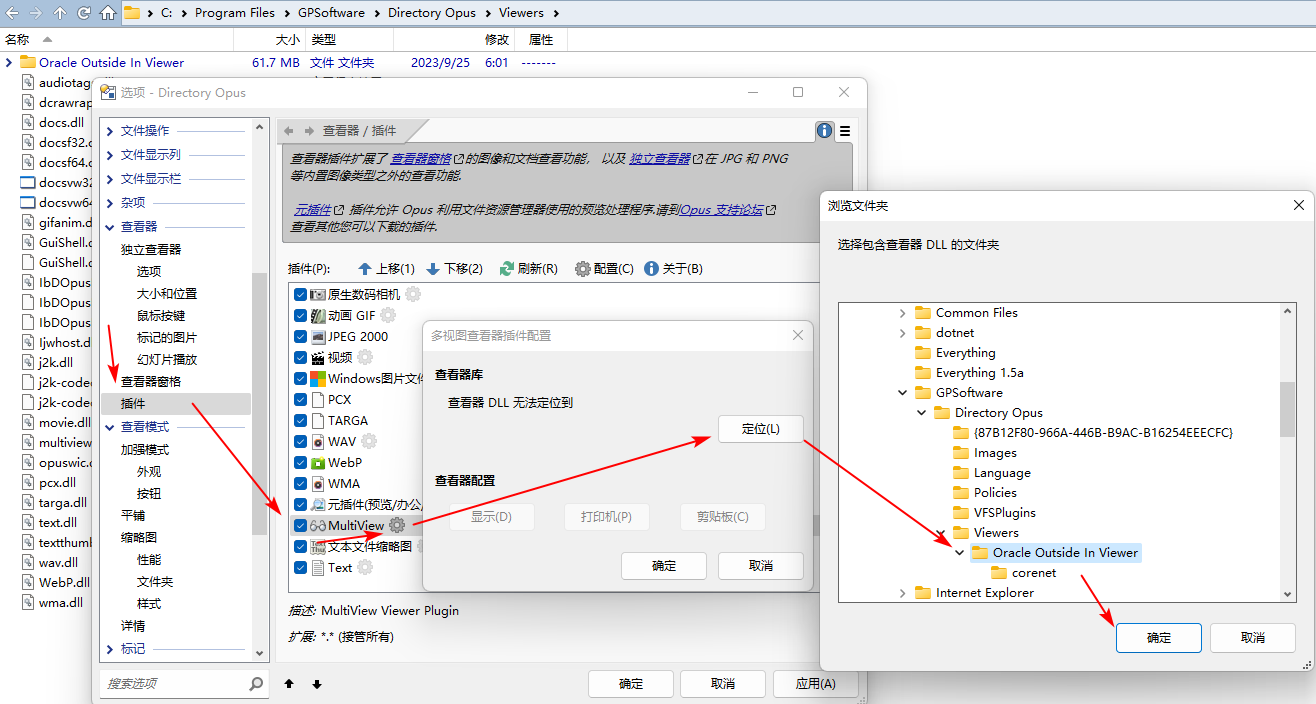
Task: Expand dotnet in browse folder tree
Action: coord(902,333)
